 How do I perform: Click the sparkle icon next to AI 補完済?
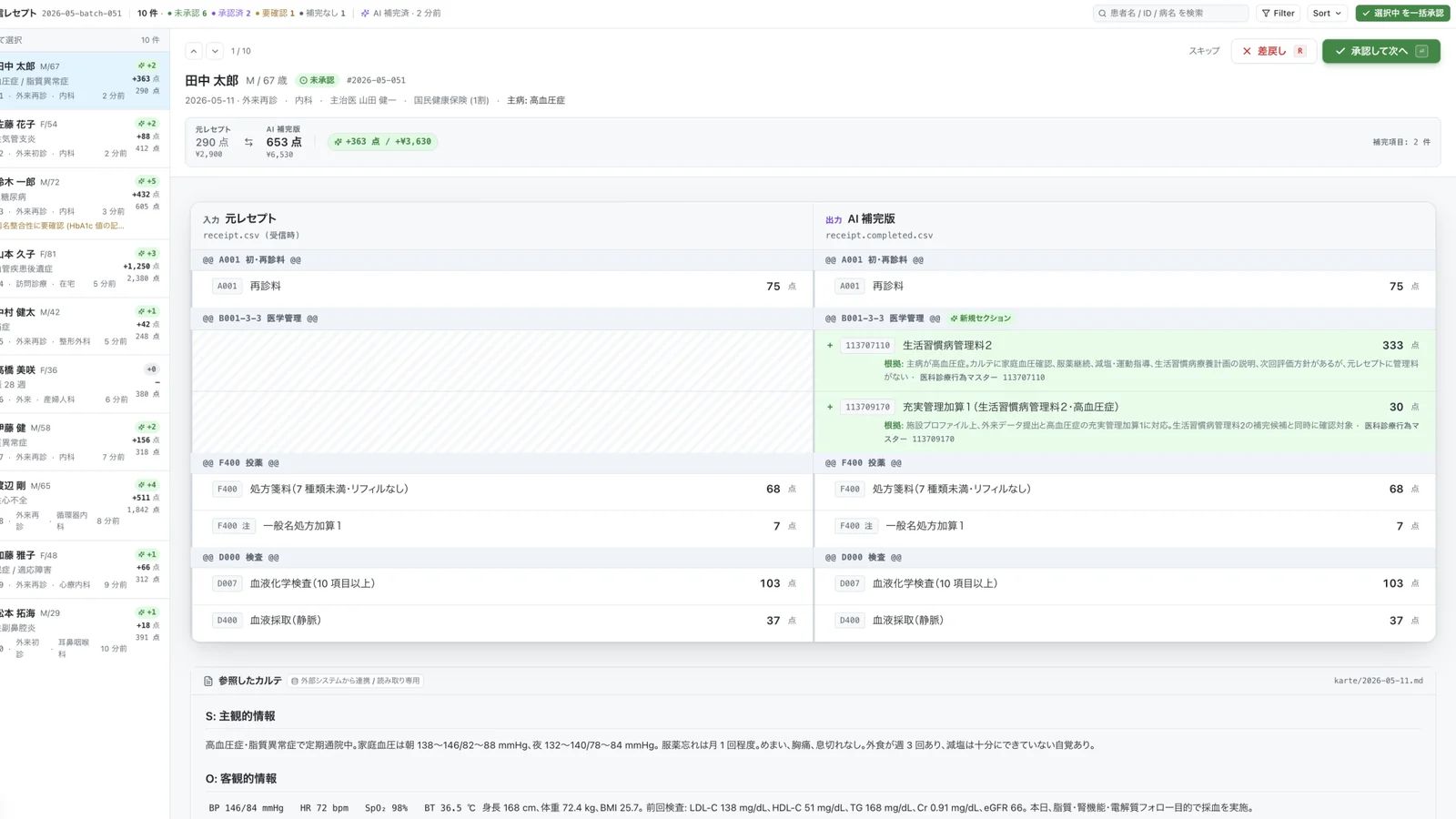365,14
